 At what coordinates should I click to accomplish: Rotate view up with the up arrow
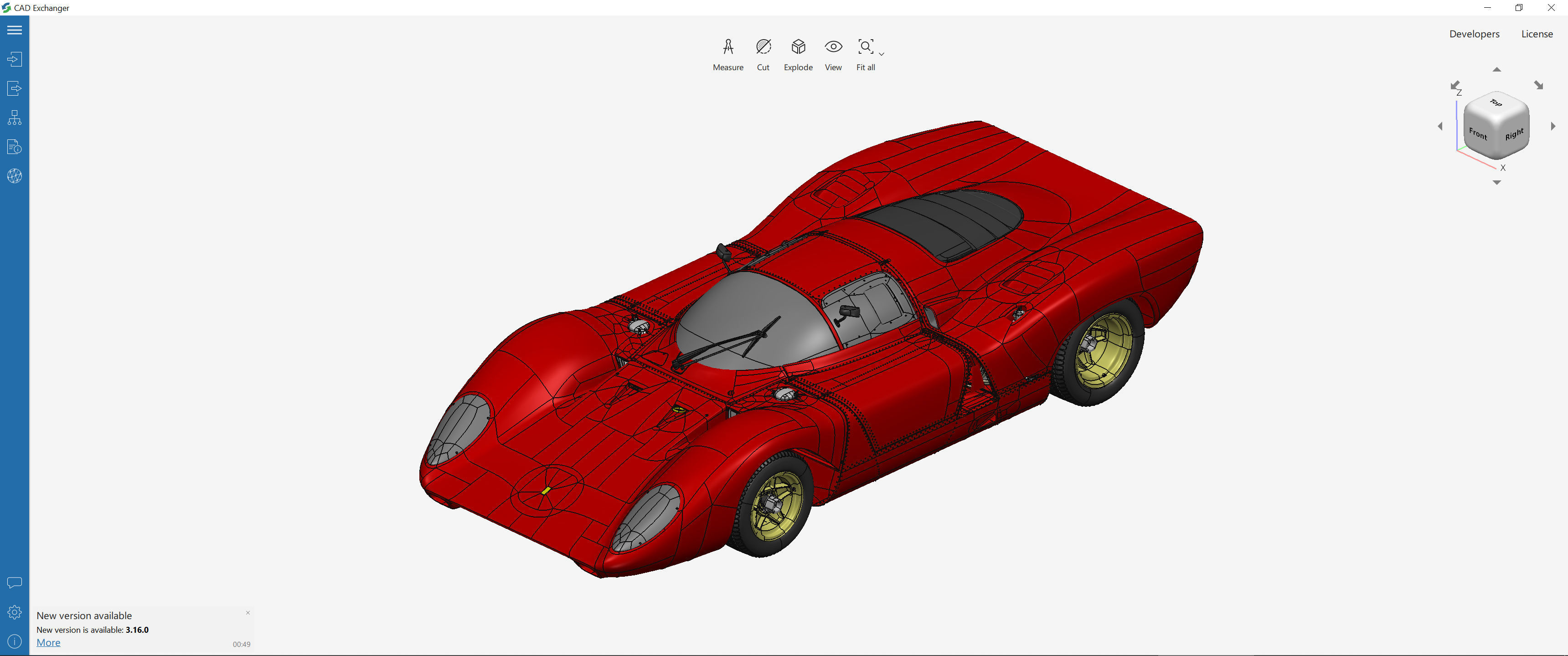pos(1497,69)
